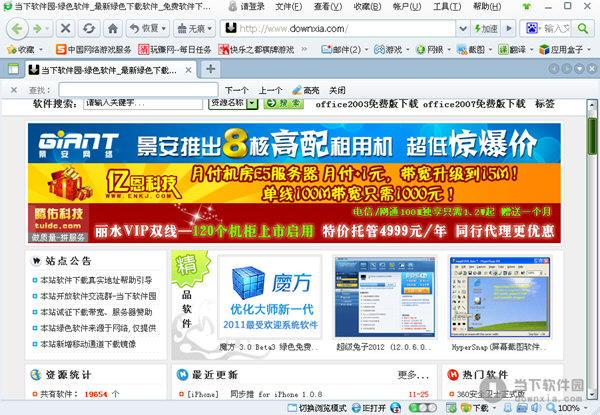
Task: Click the skin shirt icon in title bar
Action: click(x=527, y=6)
